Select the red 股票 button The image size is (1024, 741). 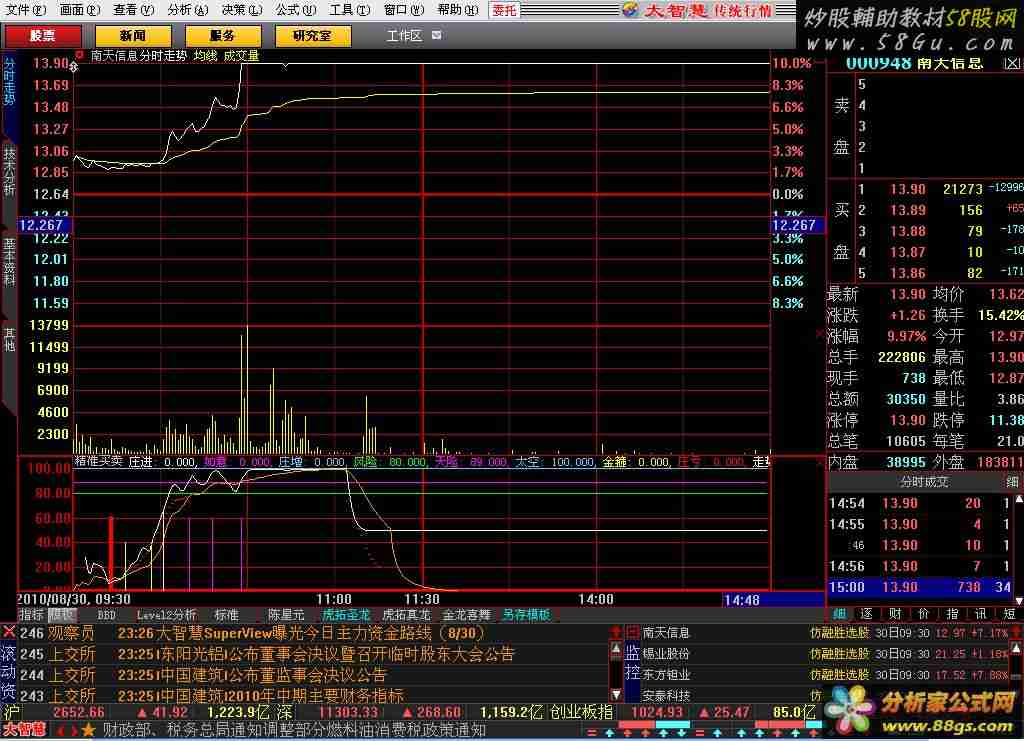43,35
